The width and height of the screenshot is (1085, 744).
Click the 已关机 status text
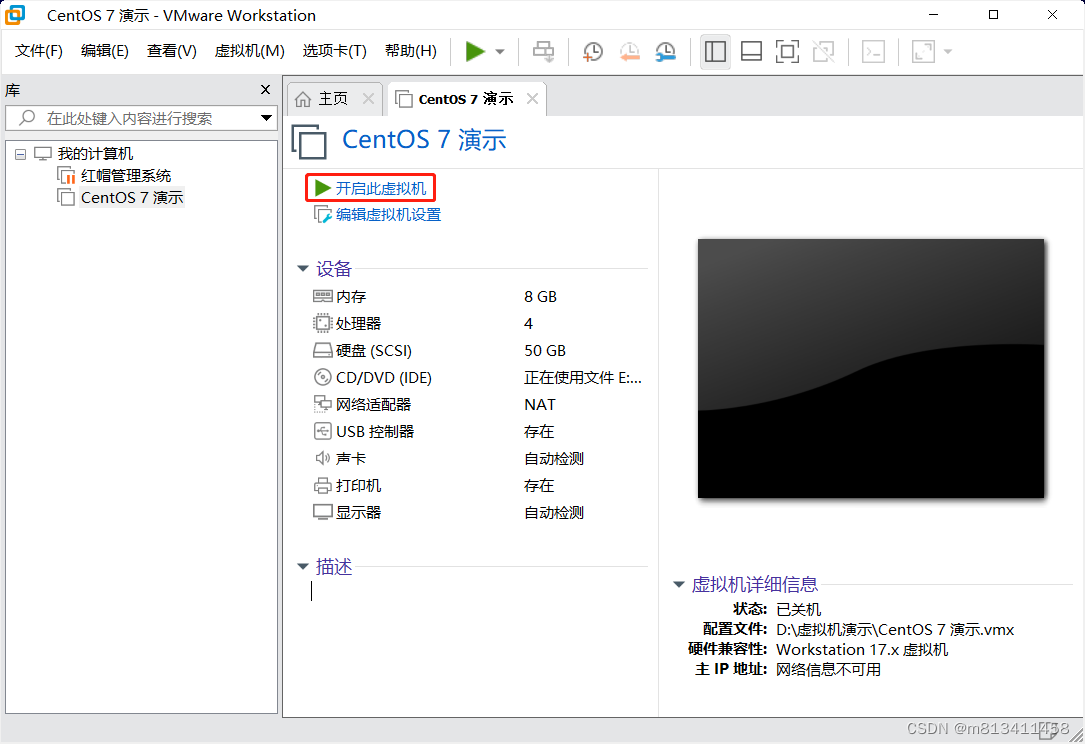coord(799,610)
